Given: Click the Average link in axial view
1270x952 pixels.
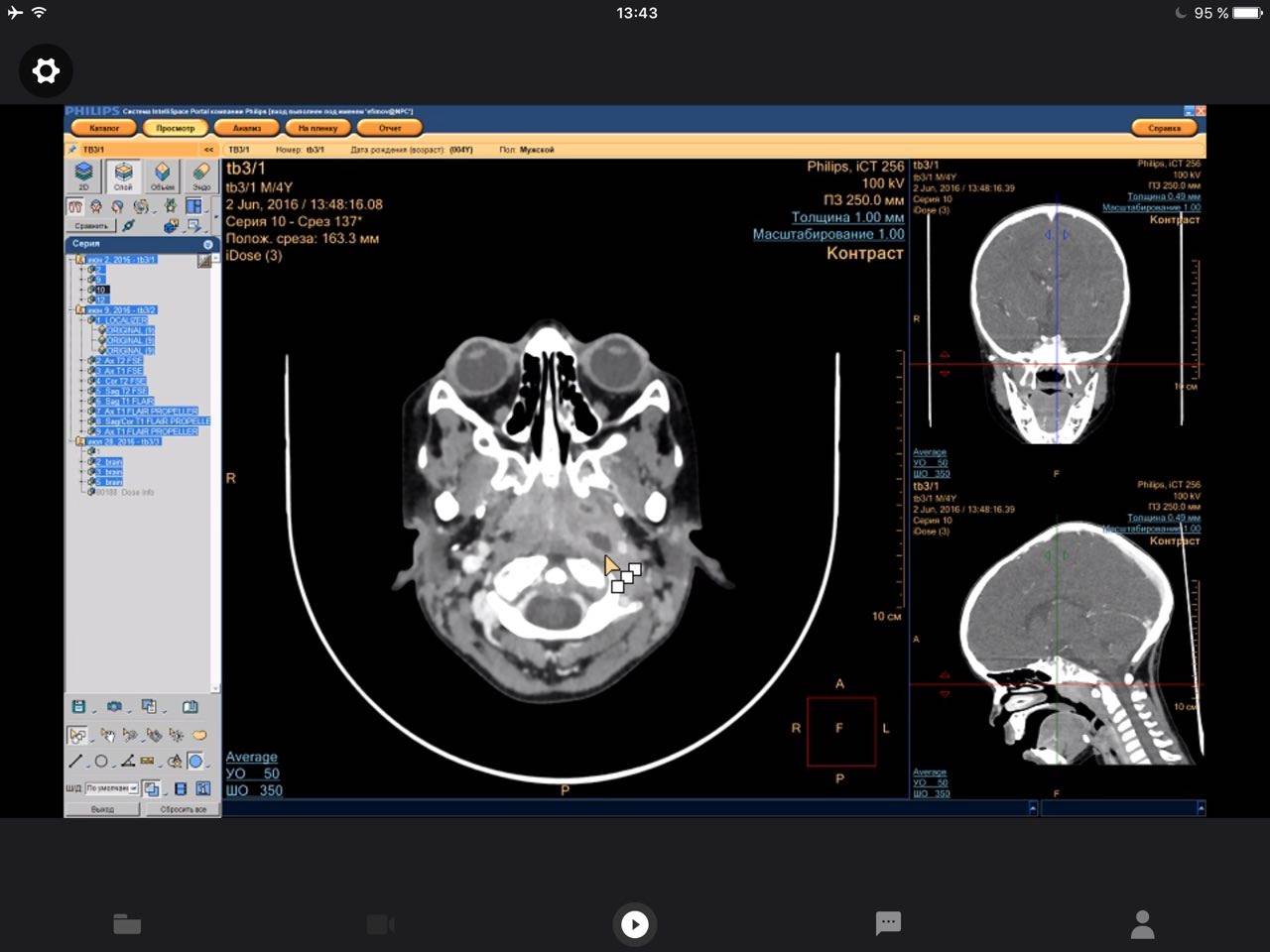Looking at the screenshot, I should tap(251, 757).
